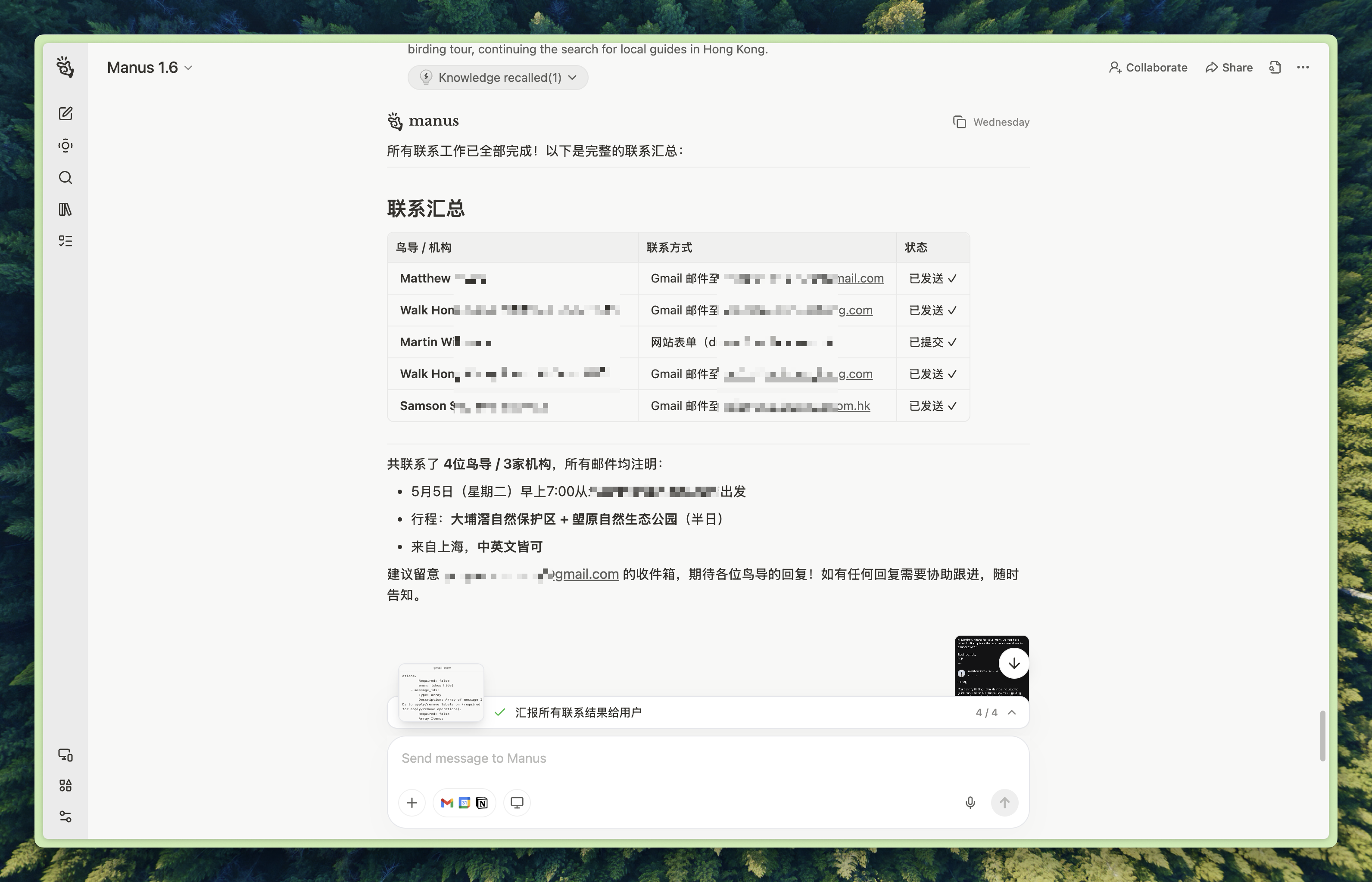Toggle the computer screen button in composer
This screenshot has width=1372, height=882.
[516, 802]
